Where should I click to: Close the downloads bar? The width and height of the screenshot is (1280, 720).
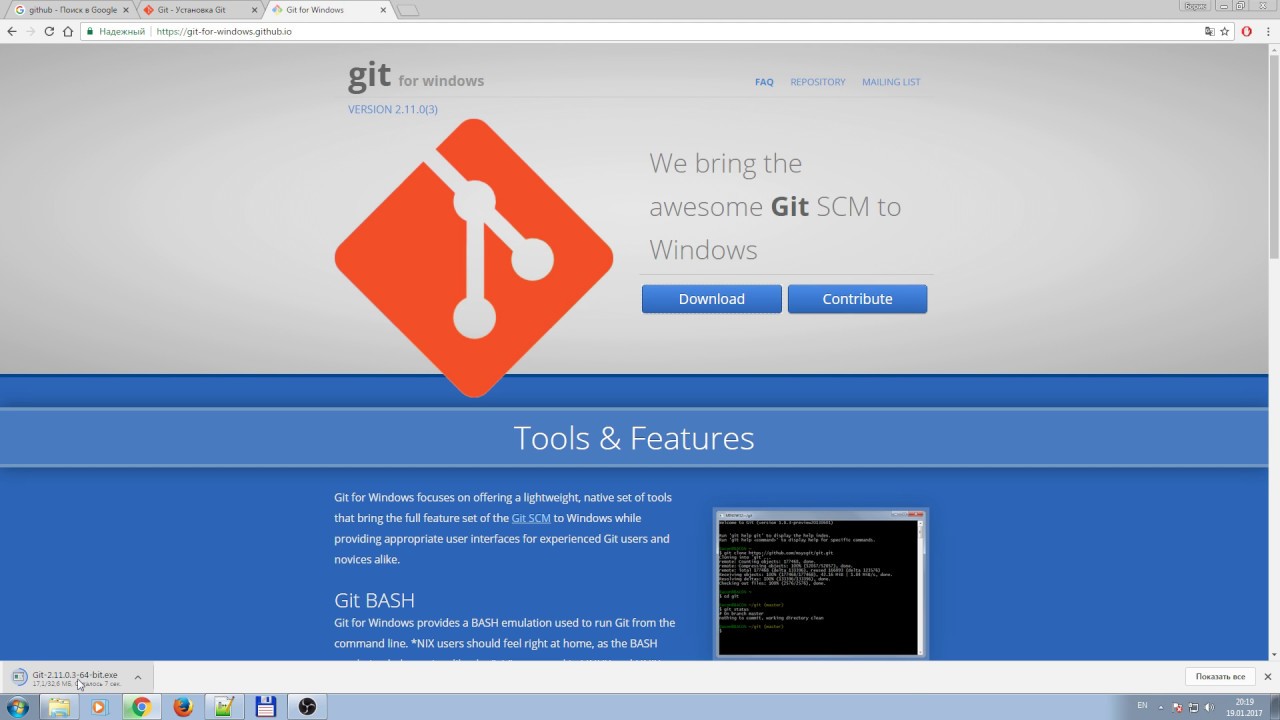point(1267,677)
